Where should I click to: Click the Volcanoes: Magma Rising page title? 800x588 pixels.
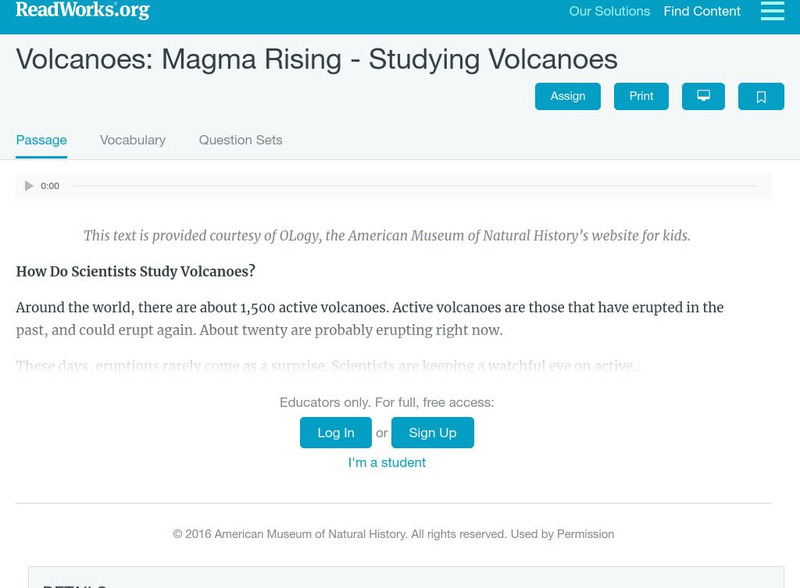pos(317,59)
